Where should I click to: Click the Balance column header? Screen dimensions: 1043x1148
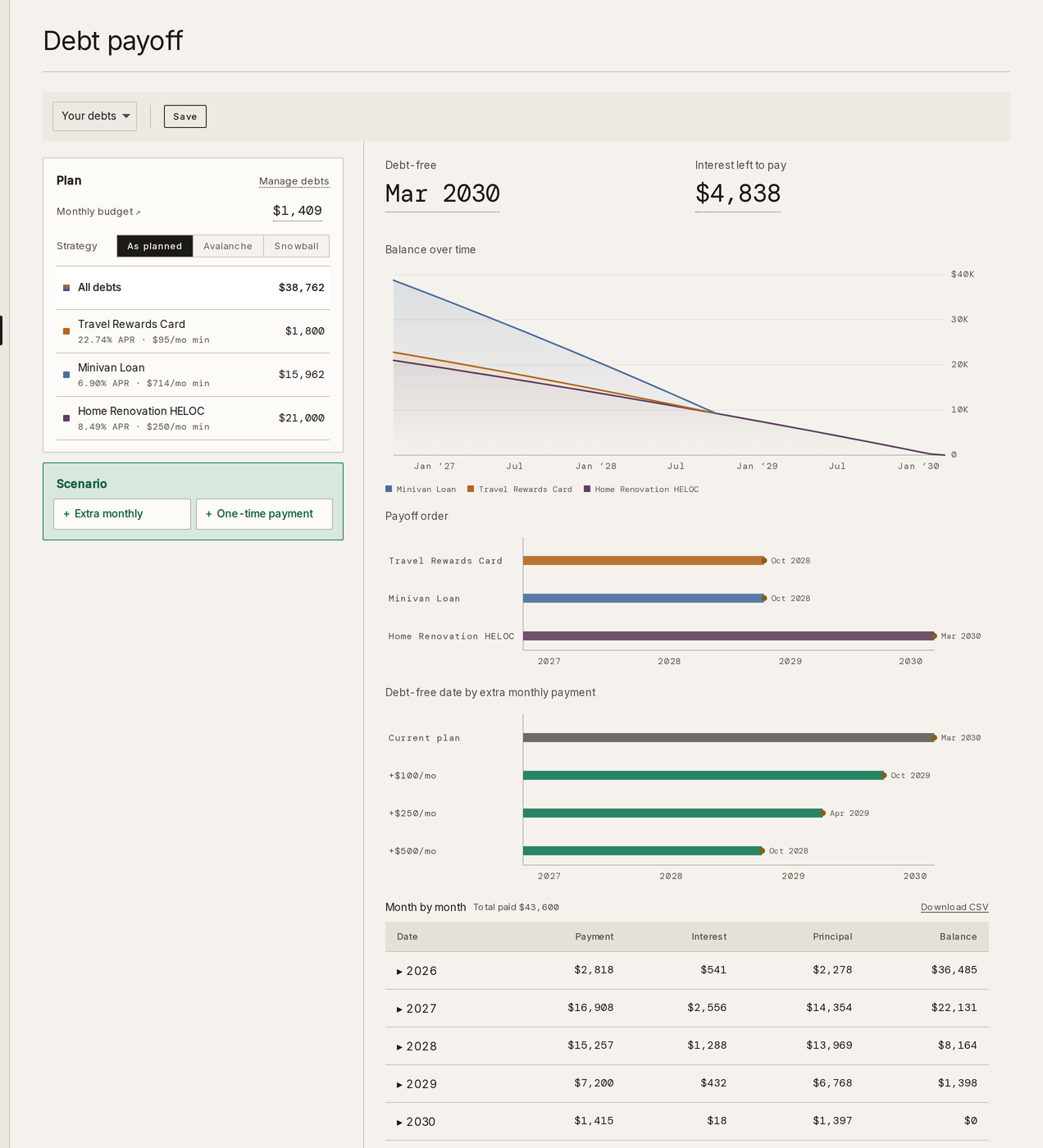point(959,936)
